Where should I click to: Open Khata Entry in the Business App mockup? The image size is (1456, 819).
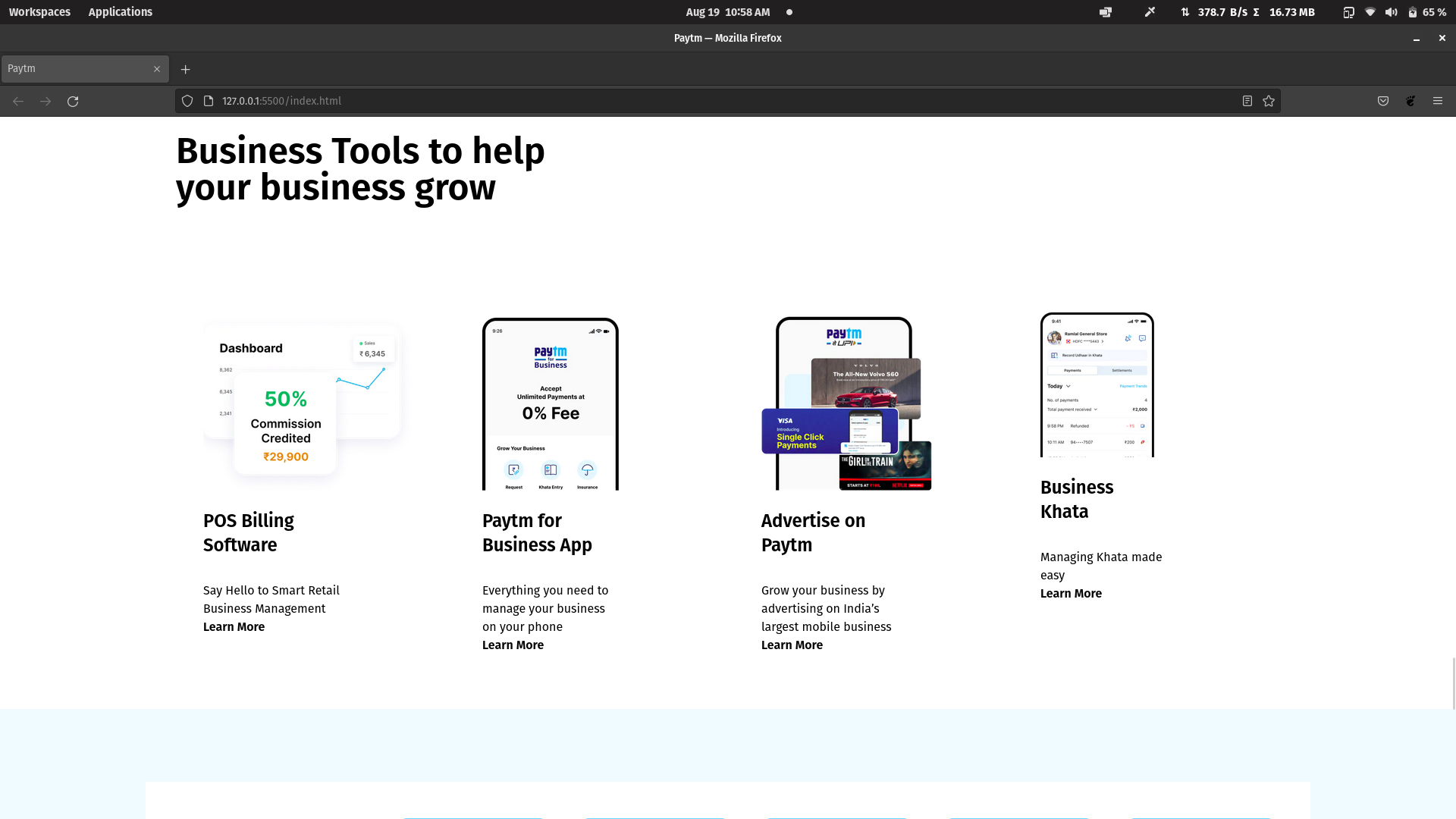click(x=551, y=469)
